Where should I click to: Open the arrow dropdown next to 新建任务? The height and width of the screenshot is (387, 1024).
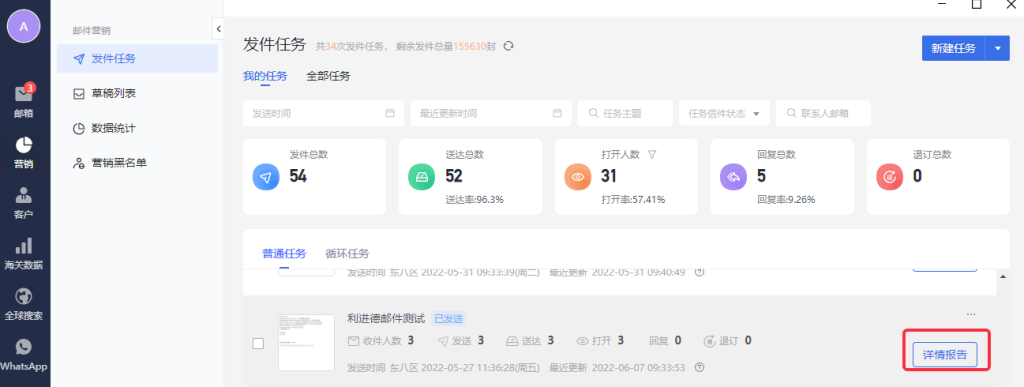coord(997,48)
